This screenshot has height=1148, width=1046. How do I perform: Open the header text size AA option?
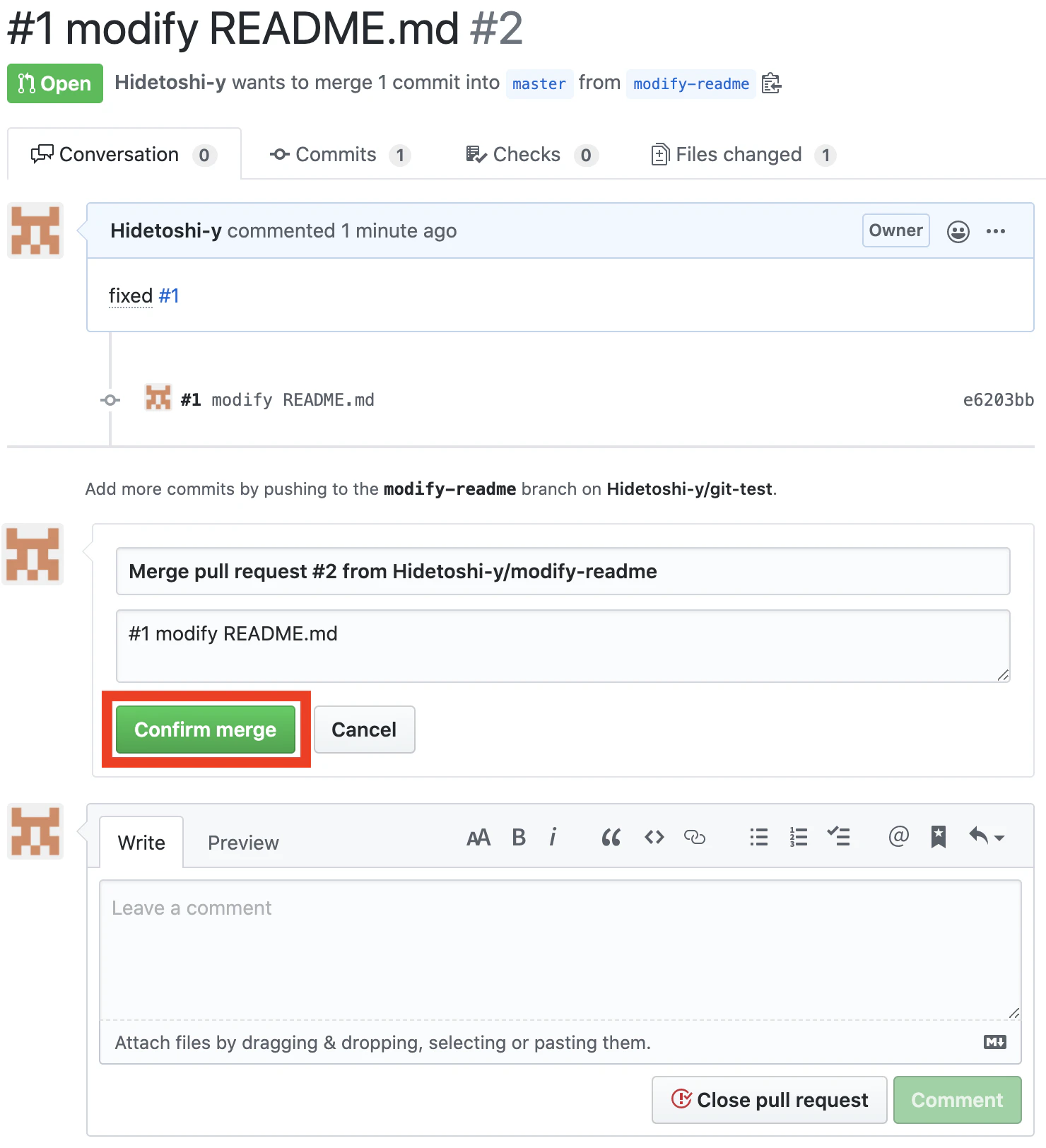[x=478, y=838]
